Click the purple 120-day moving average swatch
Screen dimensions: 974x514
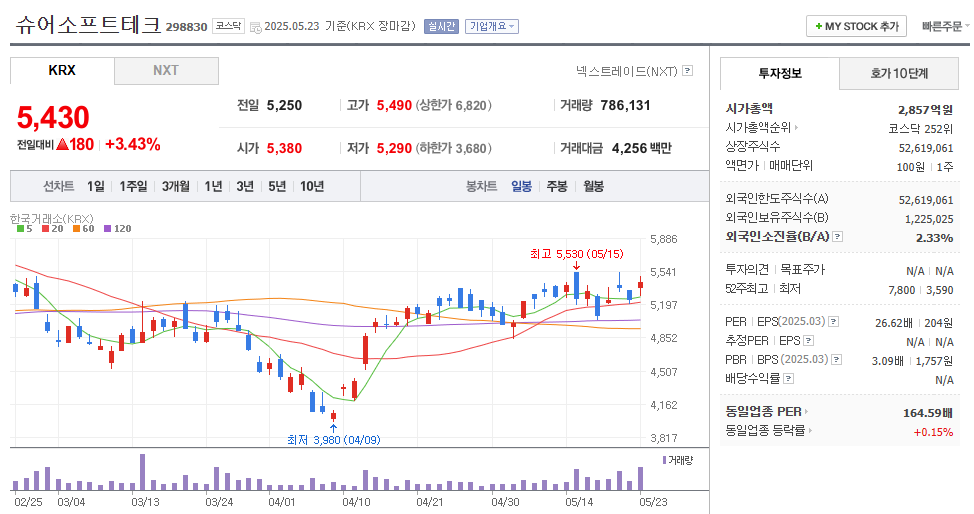point(107,229)
